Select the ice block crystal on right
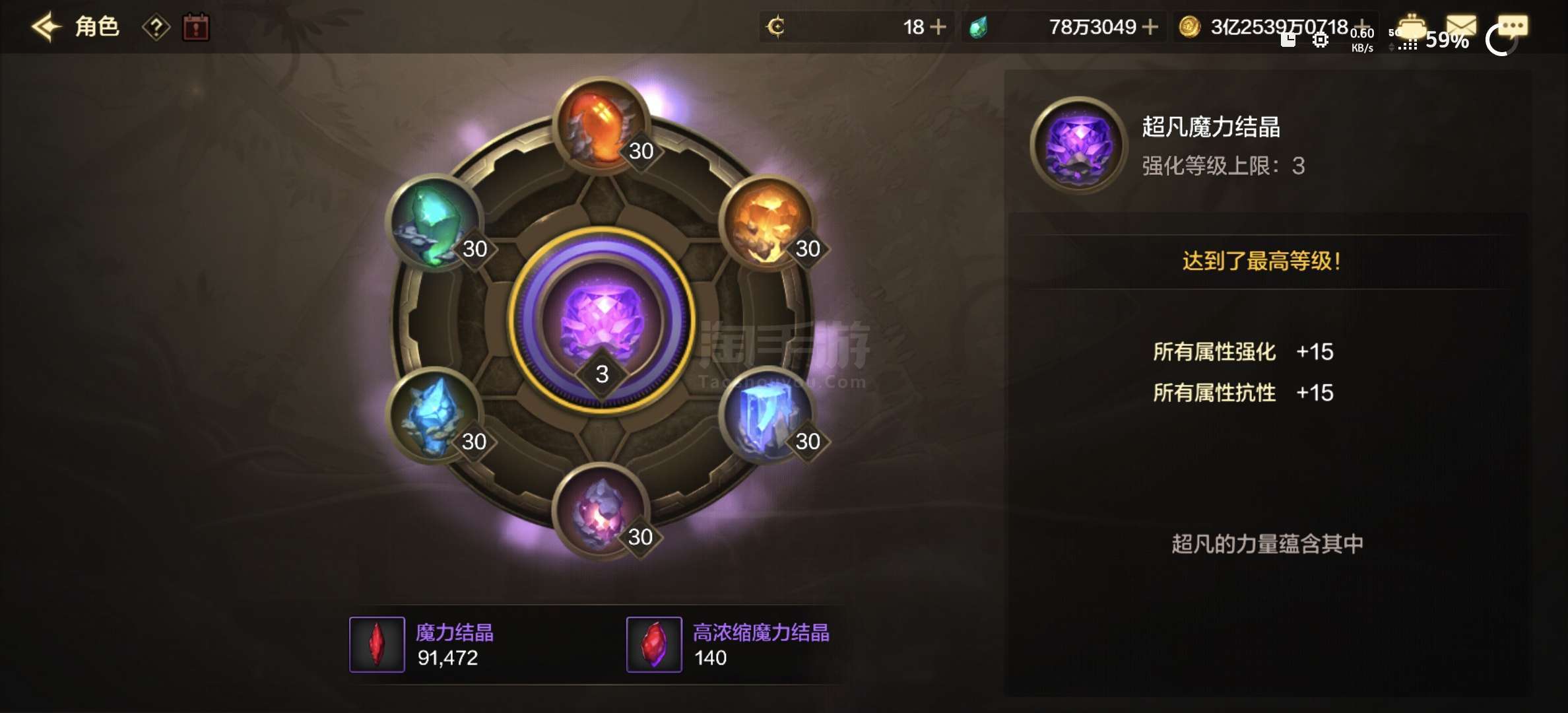 pos(768,415)
